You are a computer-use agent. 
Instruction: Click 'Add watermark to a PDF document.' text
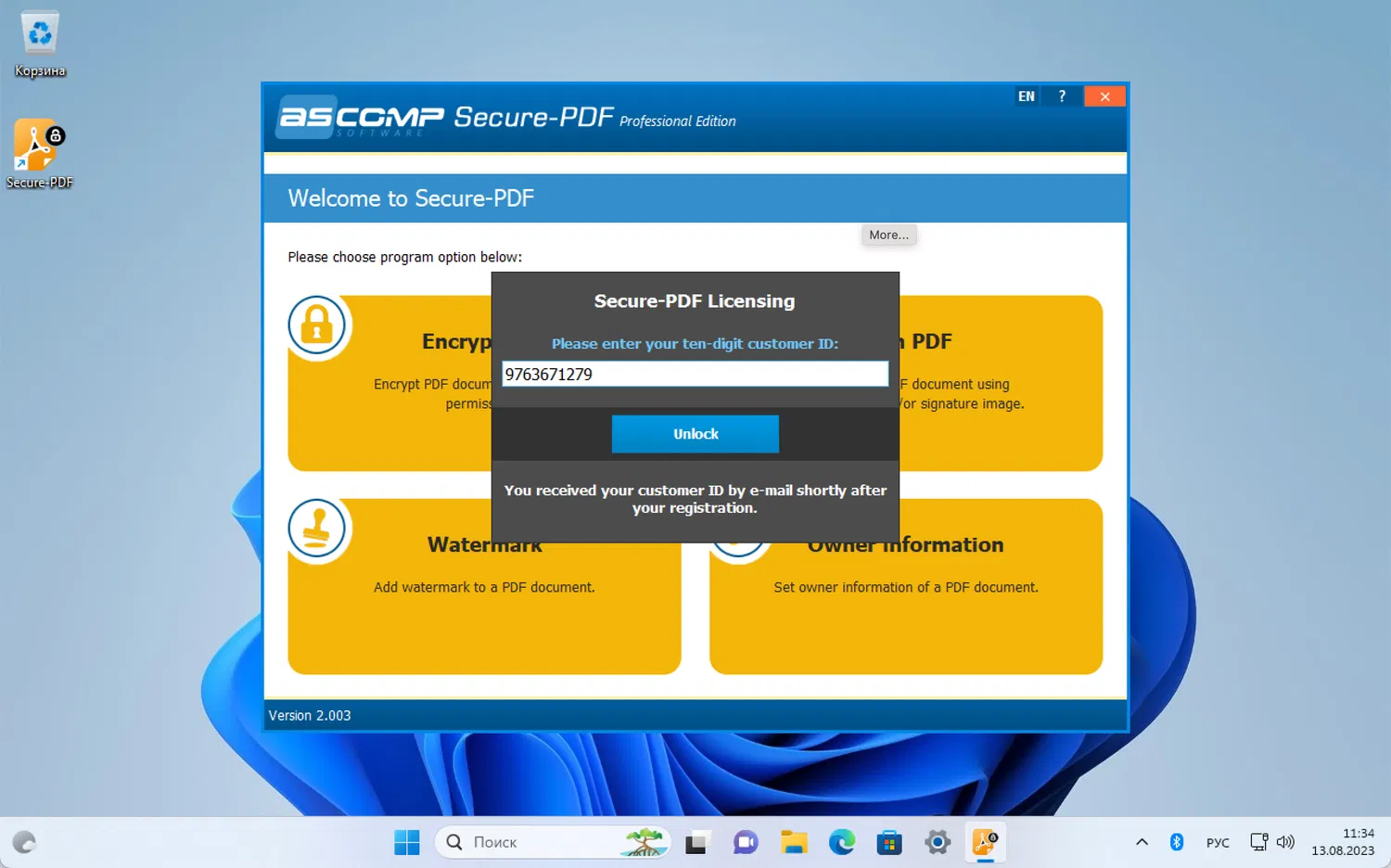[x=484, y=588]
